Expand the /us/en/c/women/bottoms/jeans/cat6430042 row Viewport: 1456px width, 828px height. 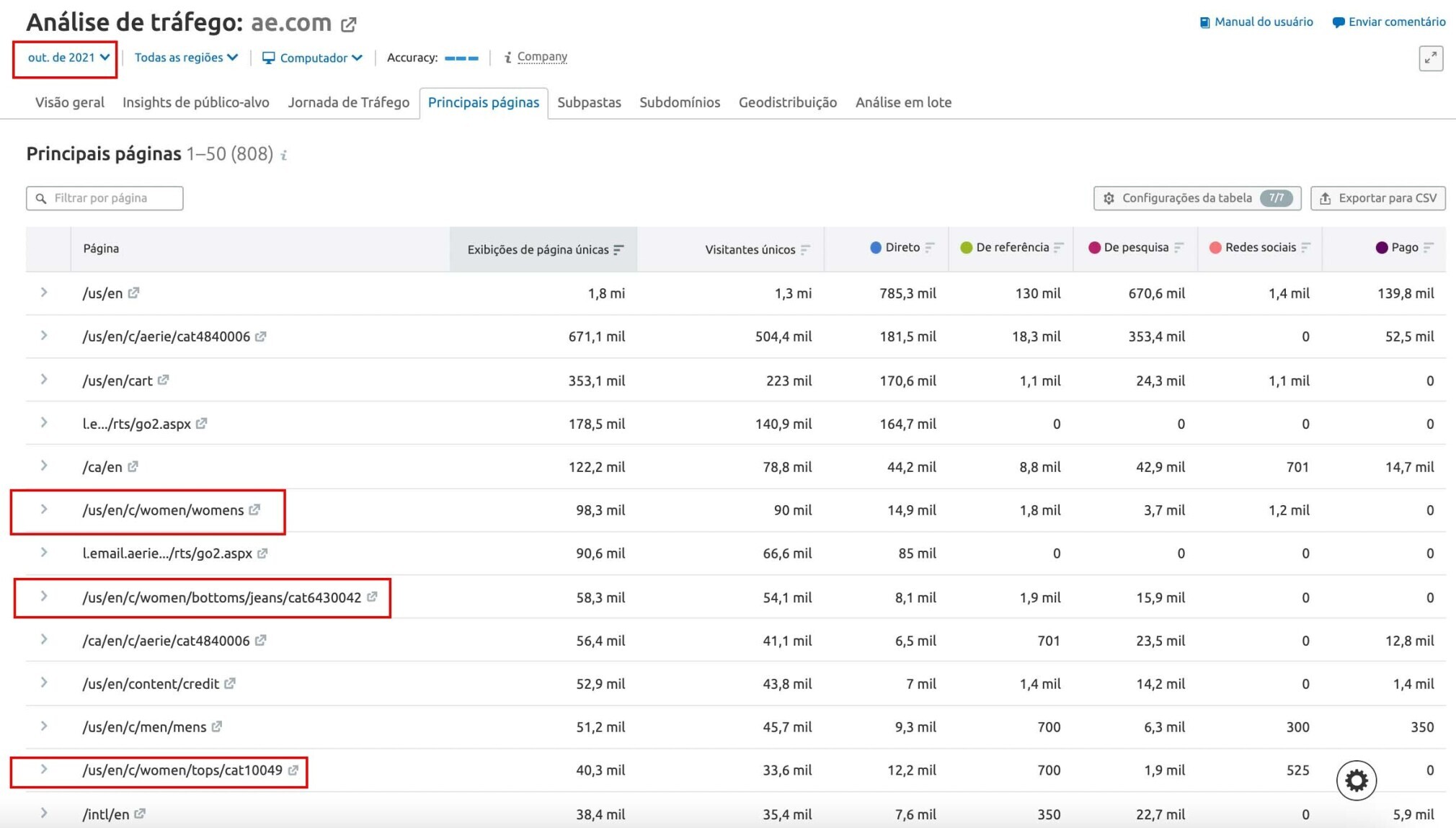point(45,596)
